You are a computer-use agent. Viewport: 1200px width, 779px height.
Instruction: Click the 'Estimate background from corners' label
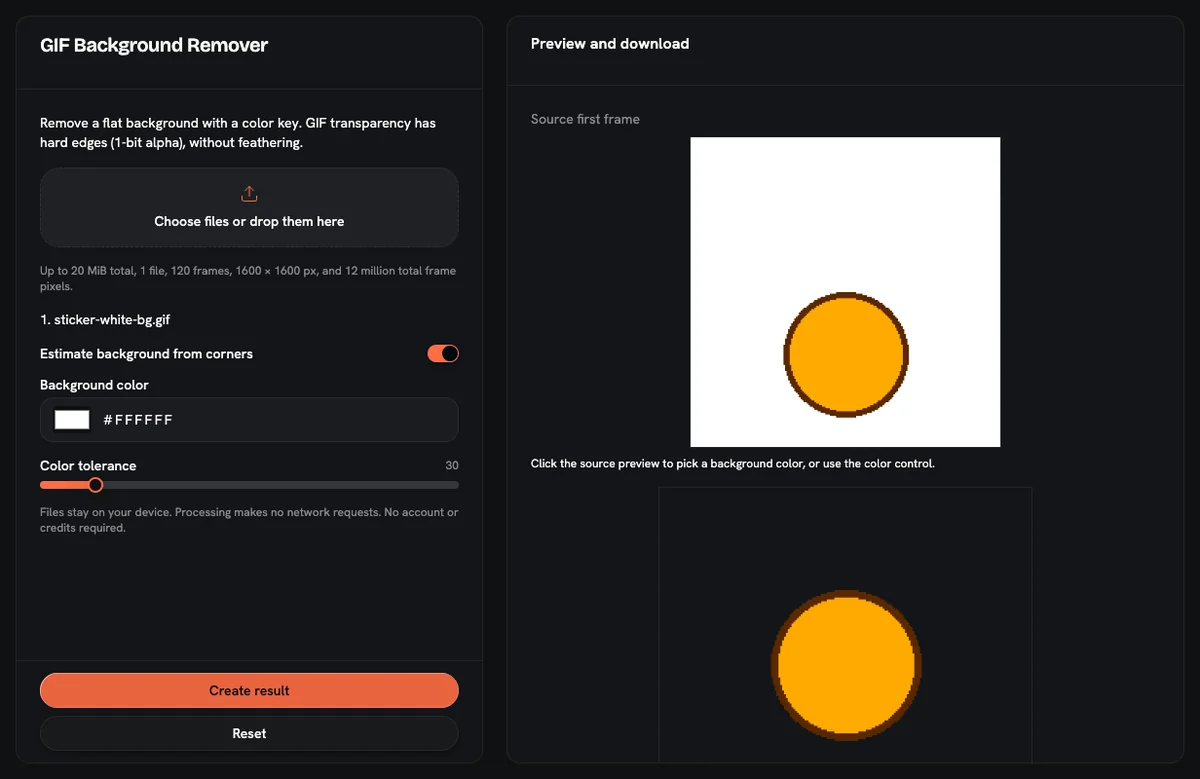[146, 354]
